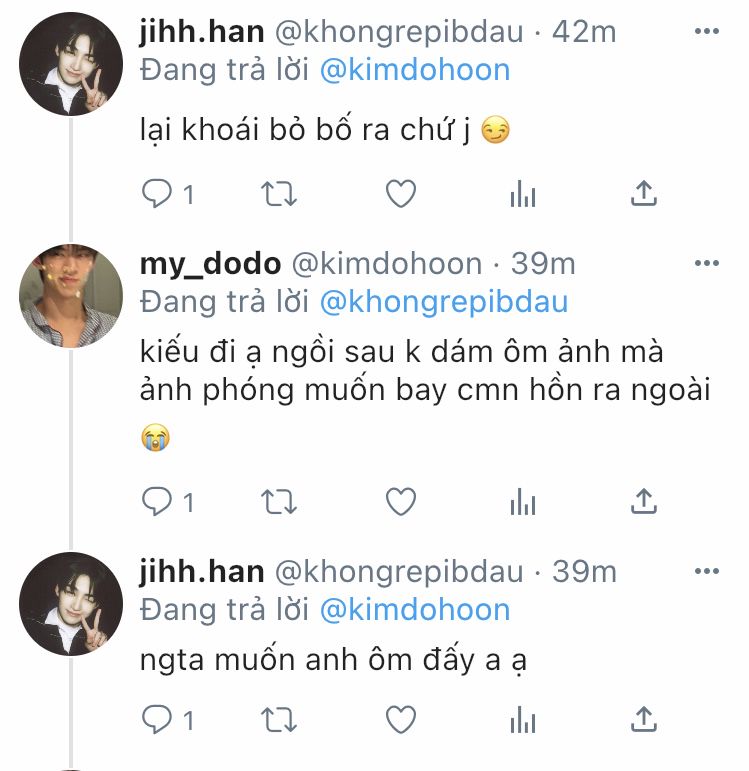This screenshot has width=749, height=771.
Task: Reply to my_dodo's tweet
Action: point(156,502)
